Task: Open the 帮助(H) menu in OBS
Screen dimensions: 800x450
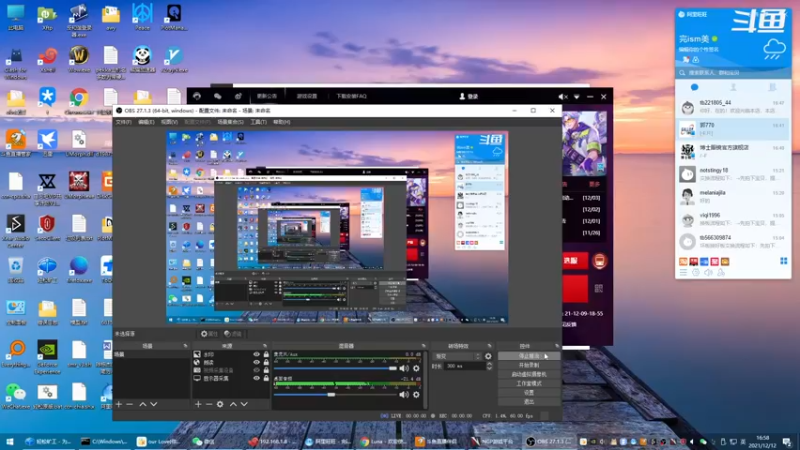Action: click(282, 122)
